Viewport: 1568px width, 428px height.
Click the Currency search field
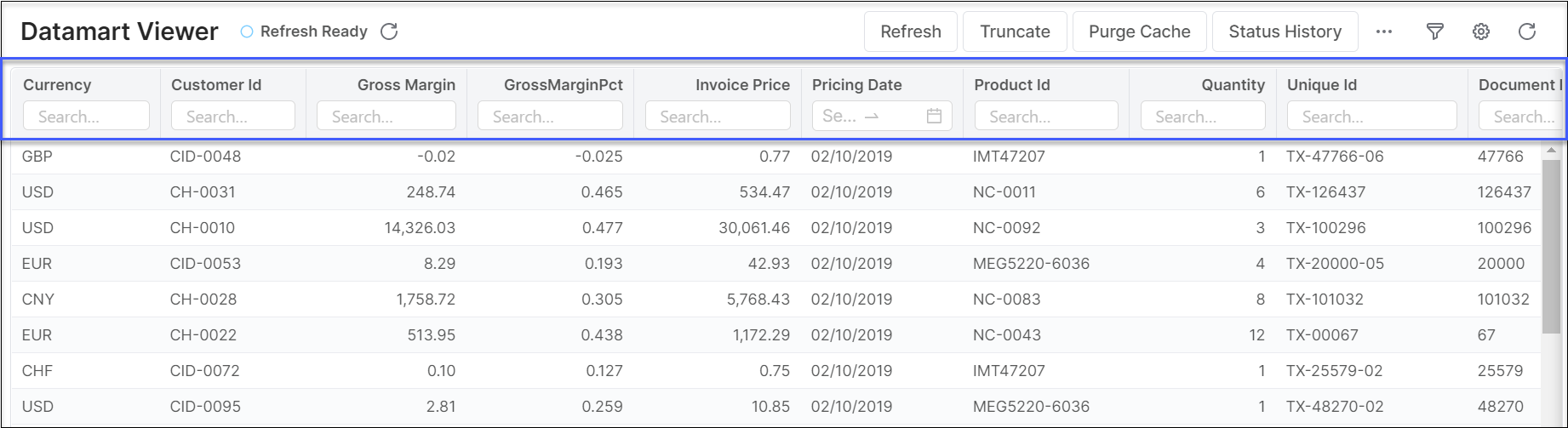pos(86,117)
